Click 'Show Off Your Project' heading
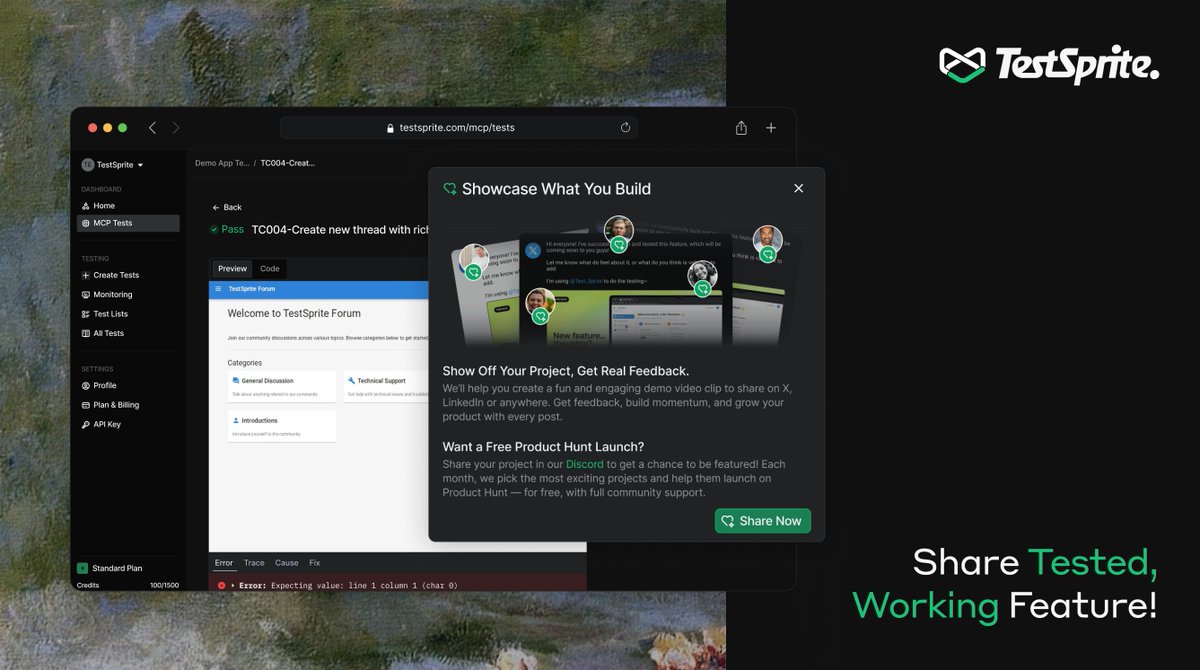Image resolution: width=1200 pixels, height=670 pixels. point(566,371)
